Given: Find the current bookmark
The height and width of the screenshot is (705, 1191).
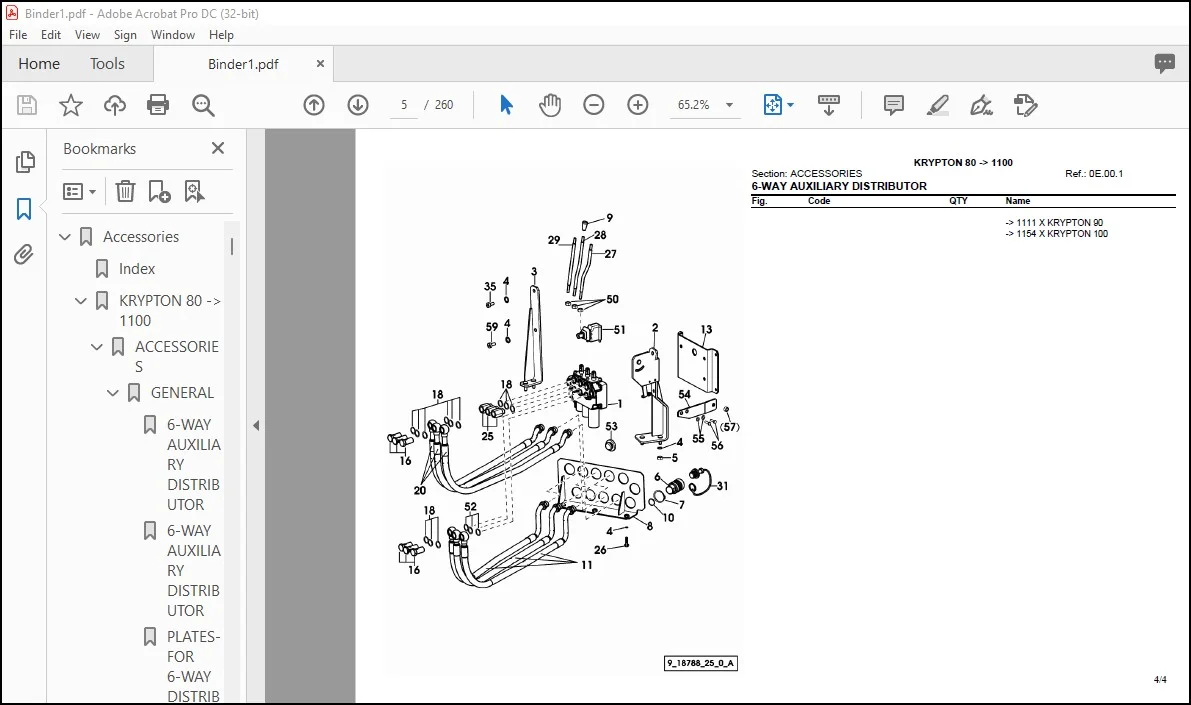Looking at the screenshot, I should tap(194, 191).
